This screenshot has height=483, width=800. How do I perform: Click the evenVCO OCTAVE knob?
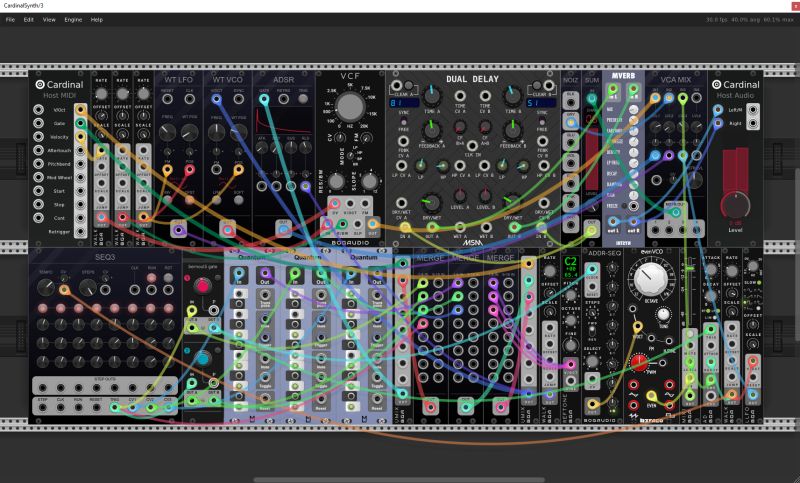[x=650, y=278]
